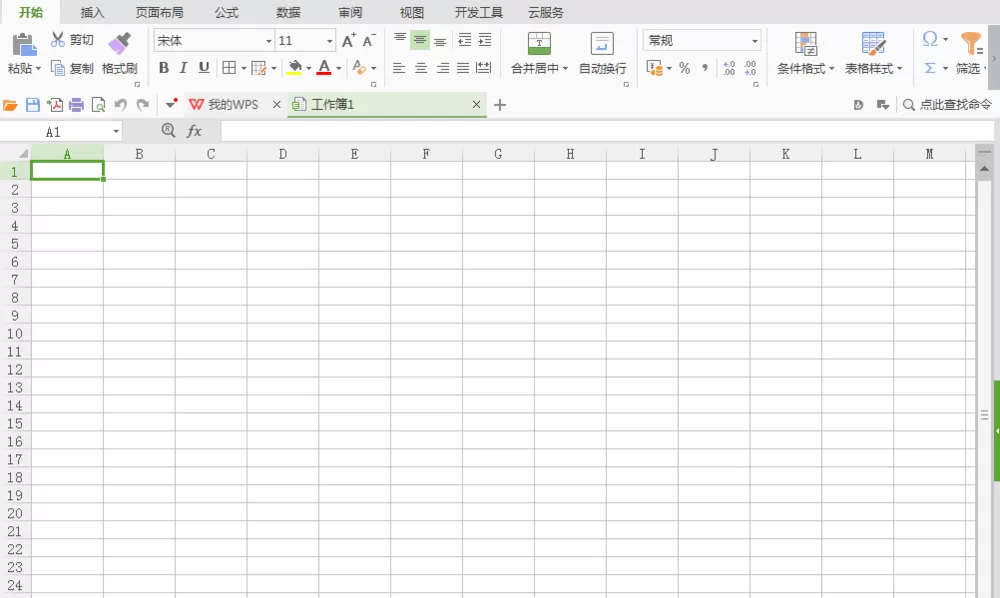Expand the merge center dropdown arrow
Screen dimensions: 1000x598
[565, 68]
